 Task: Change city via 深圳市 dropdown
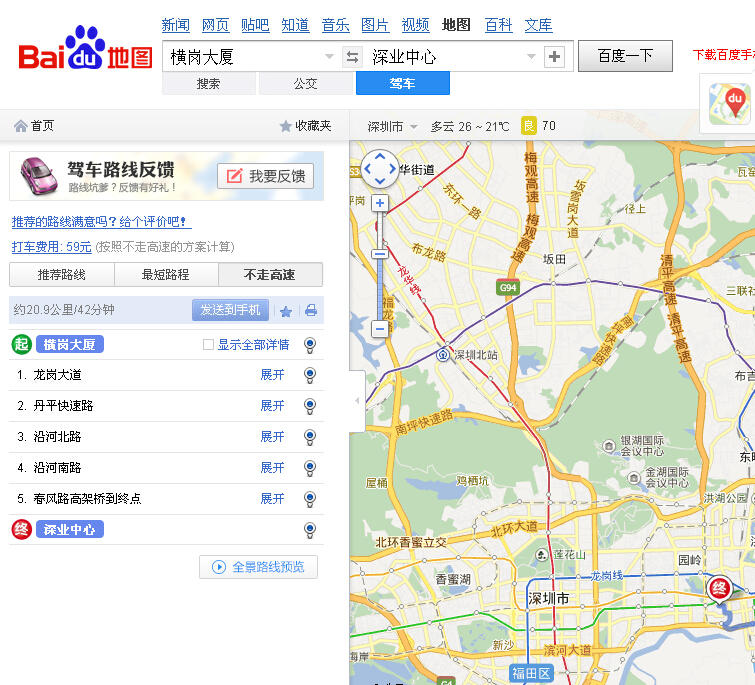tap(392, 127)
